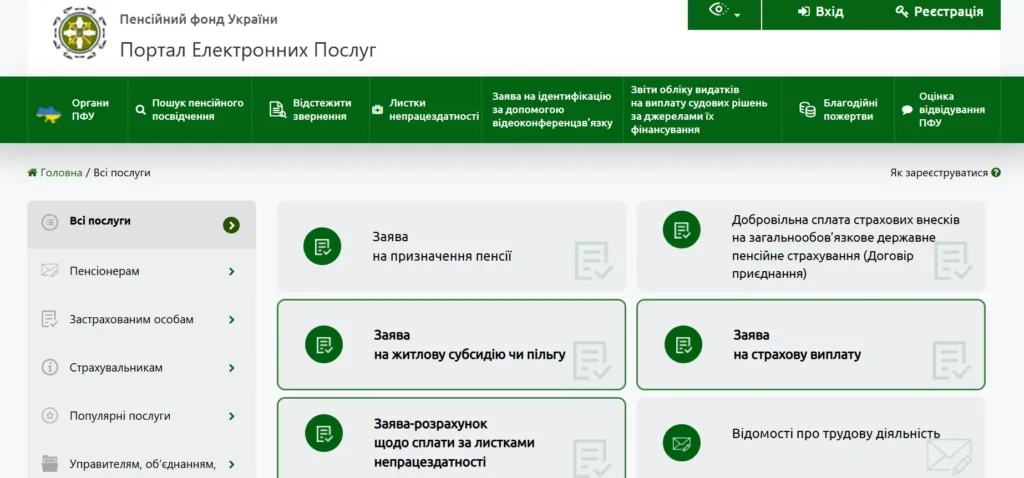Click the star icon beside Популярні послуги

click(x=50, y=416)
